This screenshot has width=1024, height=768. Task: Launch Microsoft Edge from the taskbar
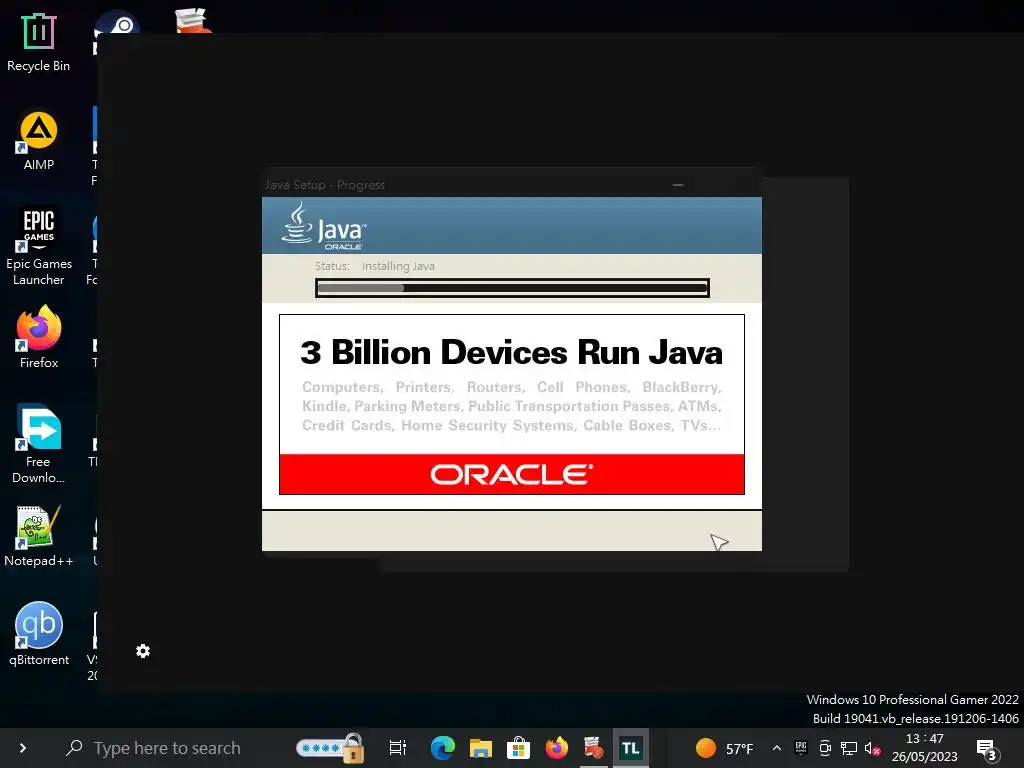(x=443, y=748)
